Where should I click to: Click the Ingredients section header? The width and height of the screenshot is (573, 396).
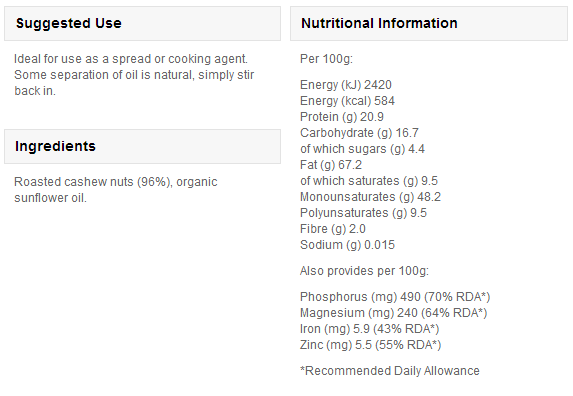pos(142,146)
